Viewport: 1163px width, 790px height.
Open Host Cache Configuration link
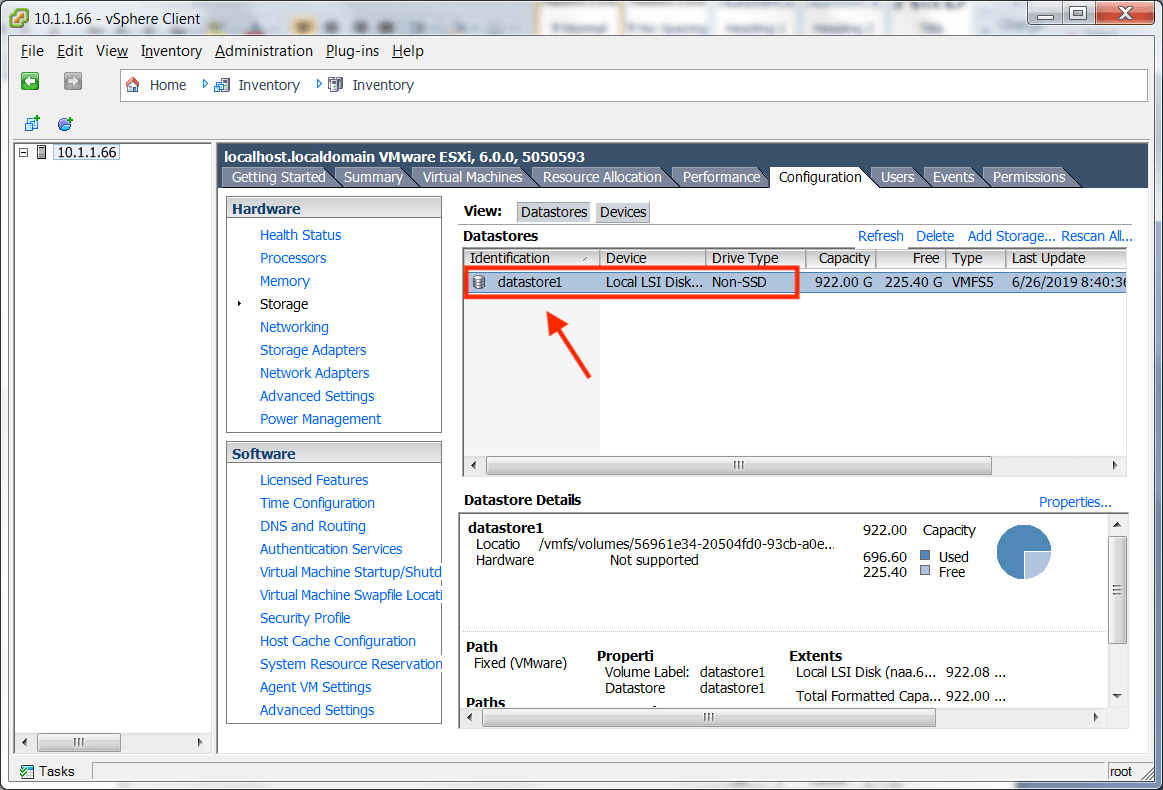(337, 641)
